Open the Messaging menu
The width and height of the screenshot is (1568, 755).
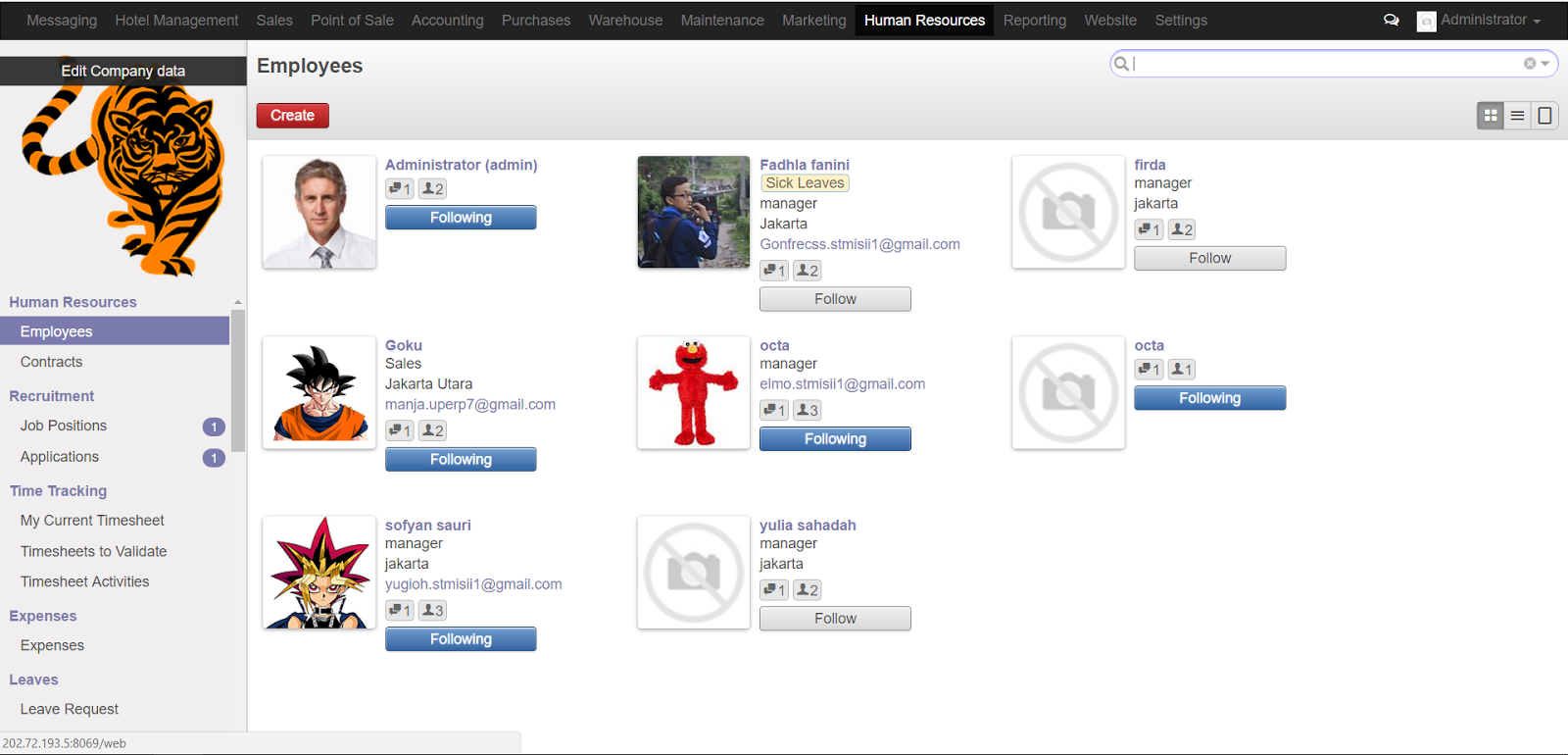tap(62, 20)
